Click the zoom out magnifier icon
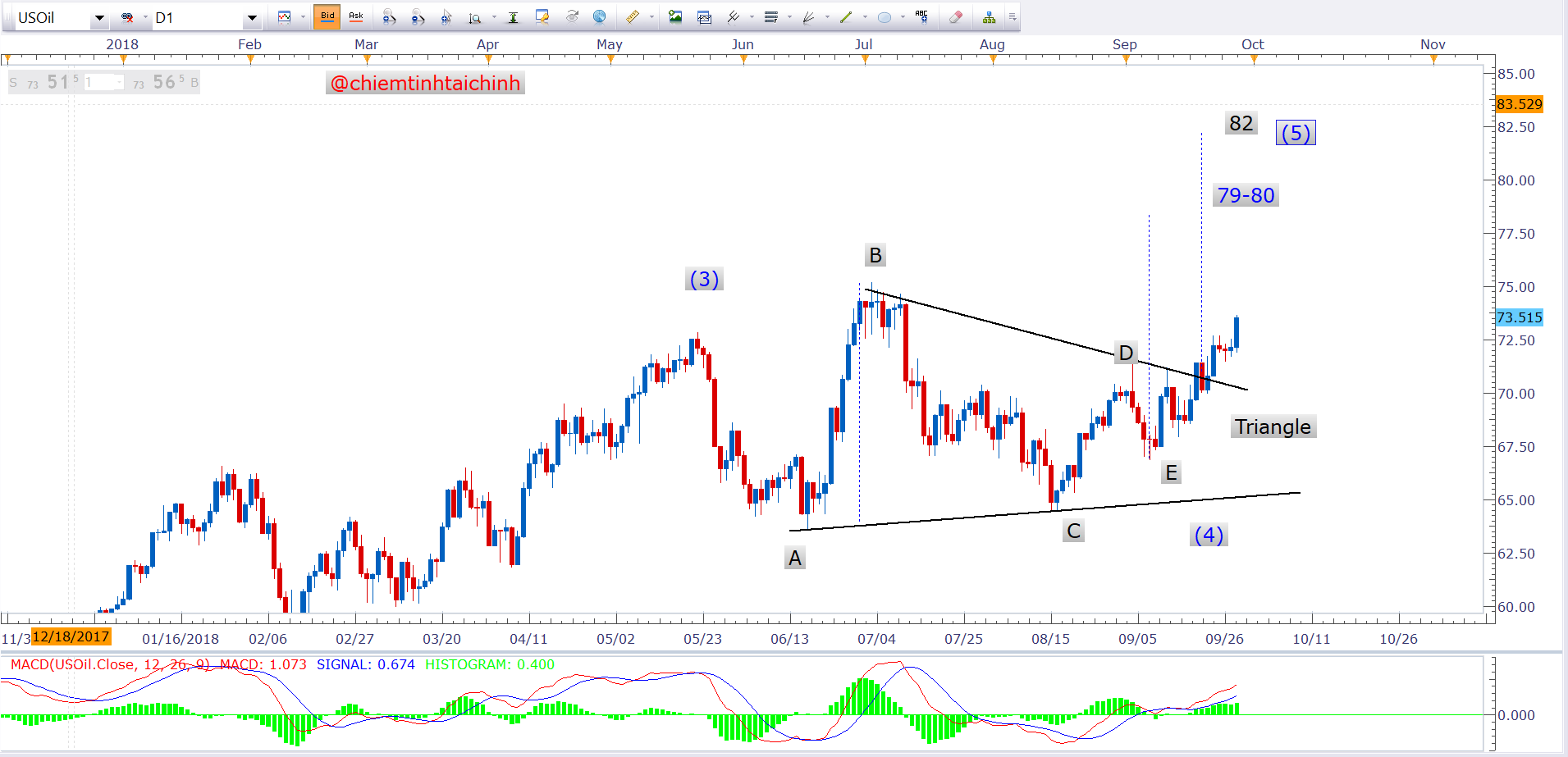Image resolution: width=1568 pixels, height=757 pixels. point(418,17)
